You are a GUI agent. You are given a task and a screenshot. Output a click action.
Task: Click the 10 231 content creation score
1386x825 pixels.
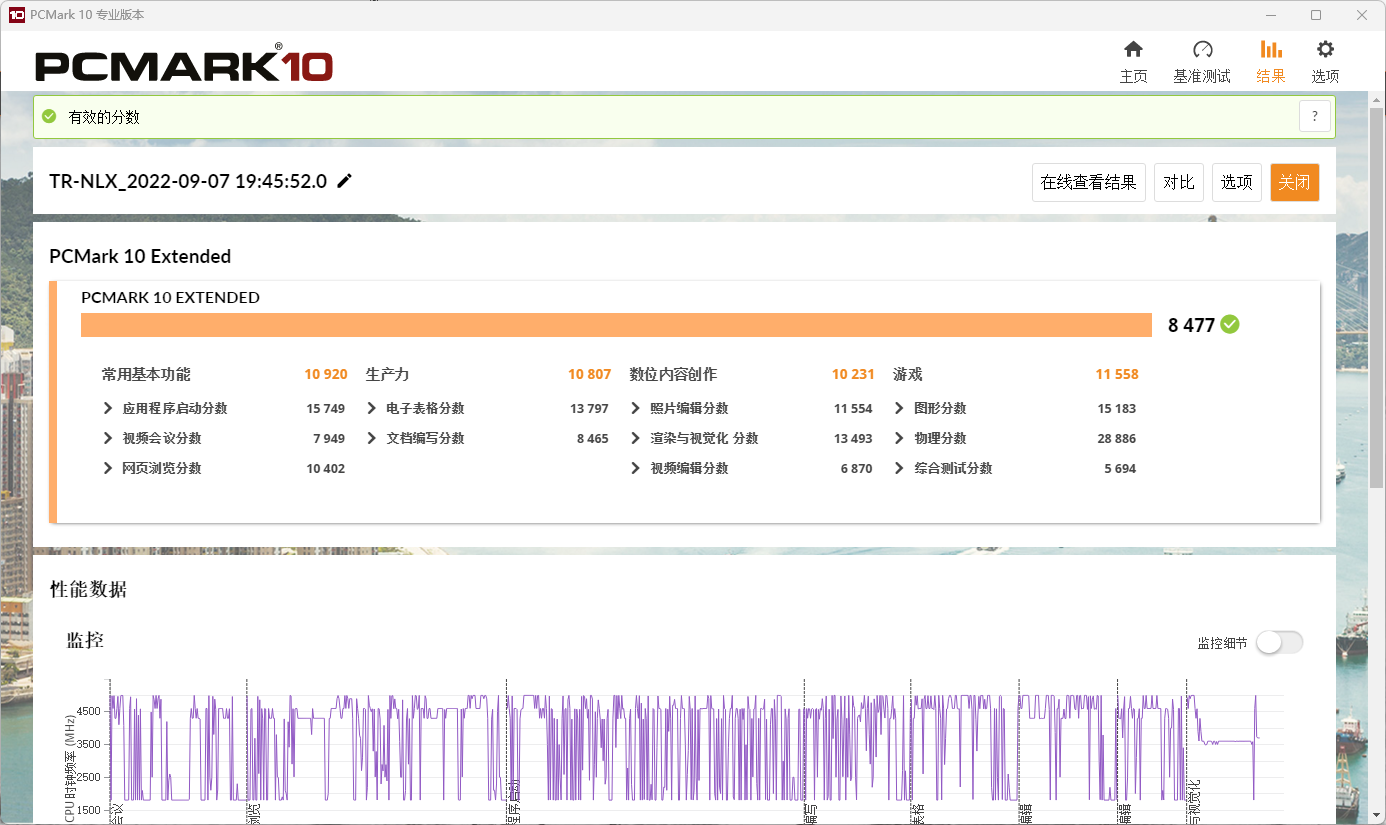853,374
